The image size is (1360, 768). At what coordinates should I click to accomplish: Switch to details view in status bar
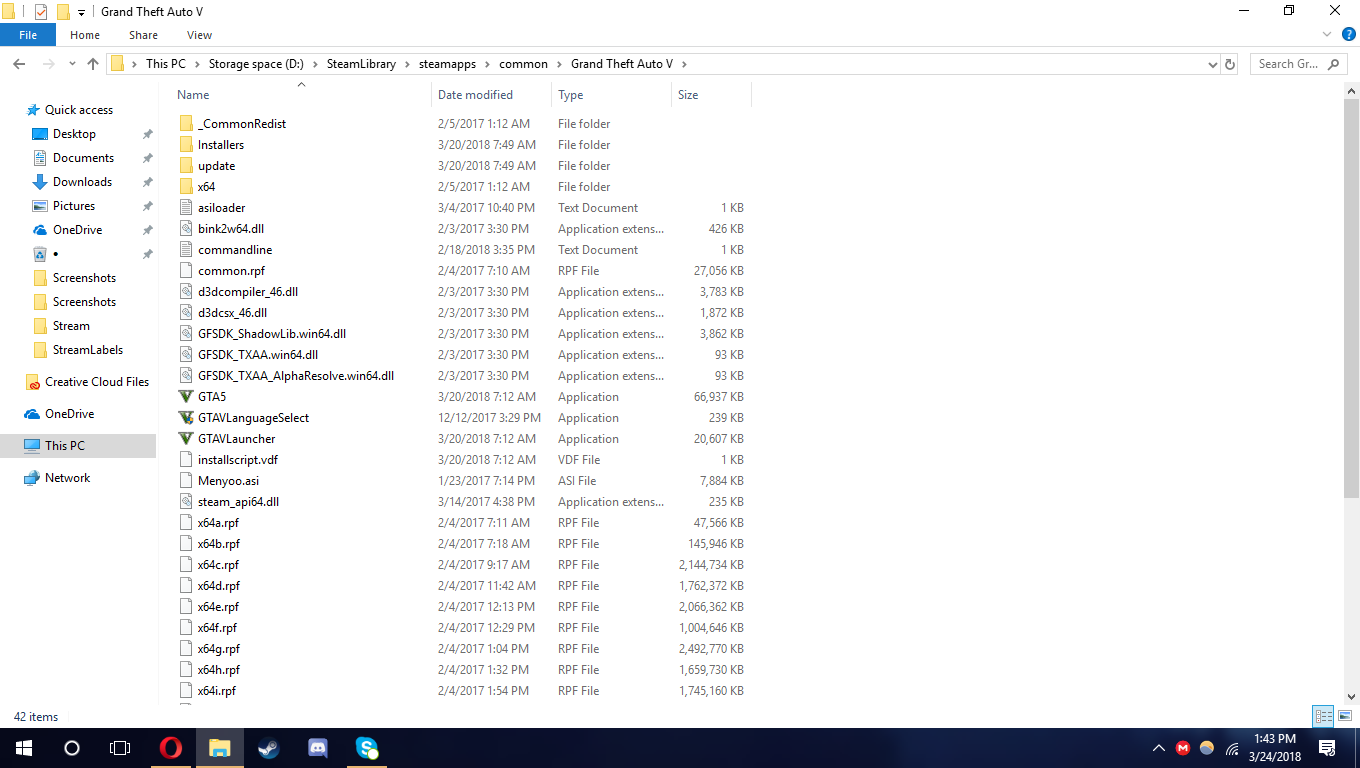click(x=1324, y=716)
